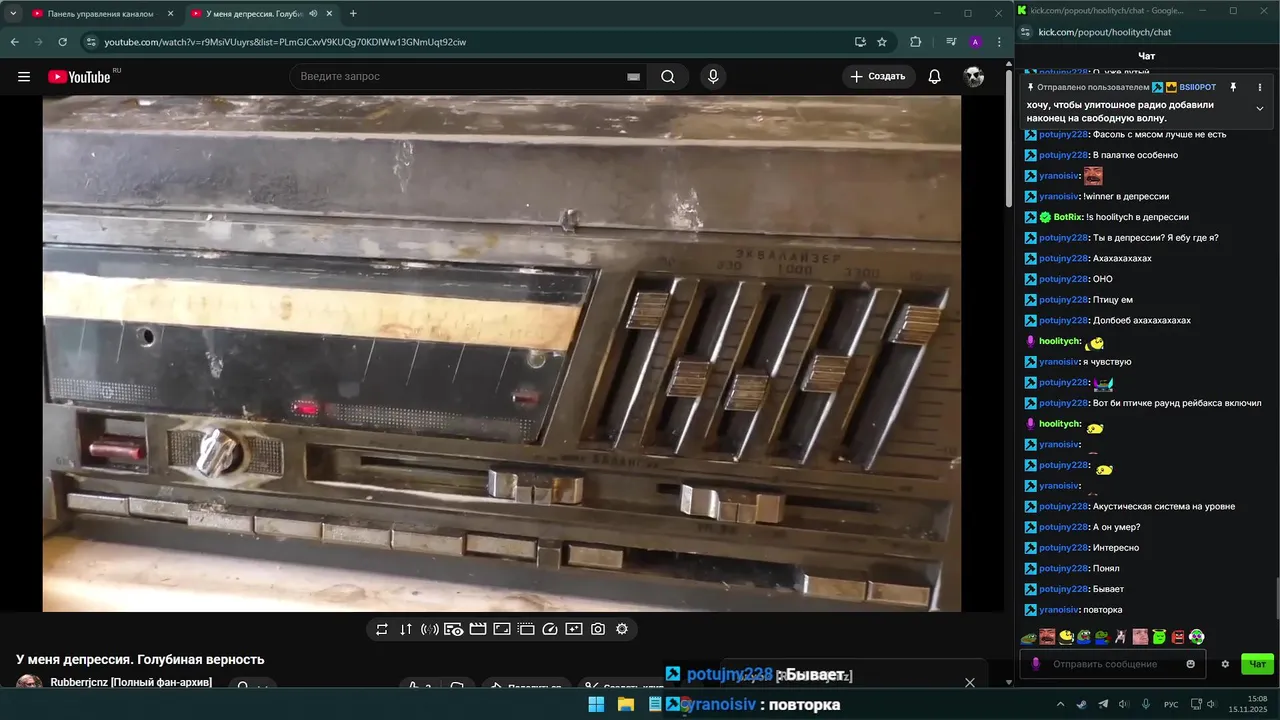
Task: Close the notification popup with X at the bottom
Action: point(969,683)
